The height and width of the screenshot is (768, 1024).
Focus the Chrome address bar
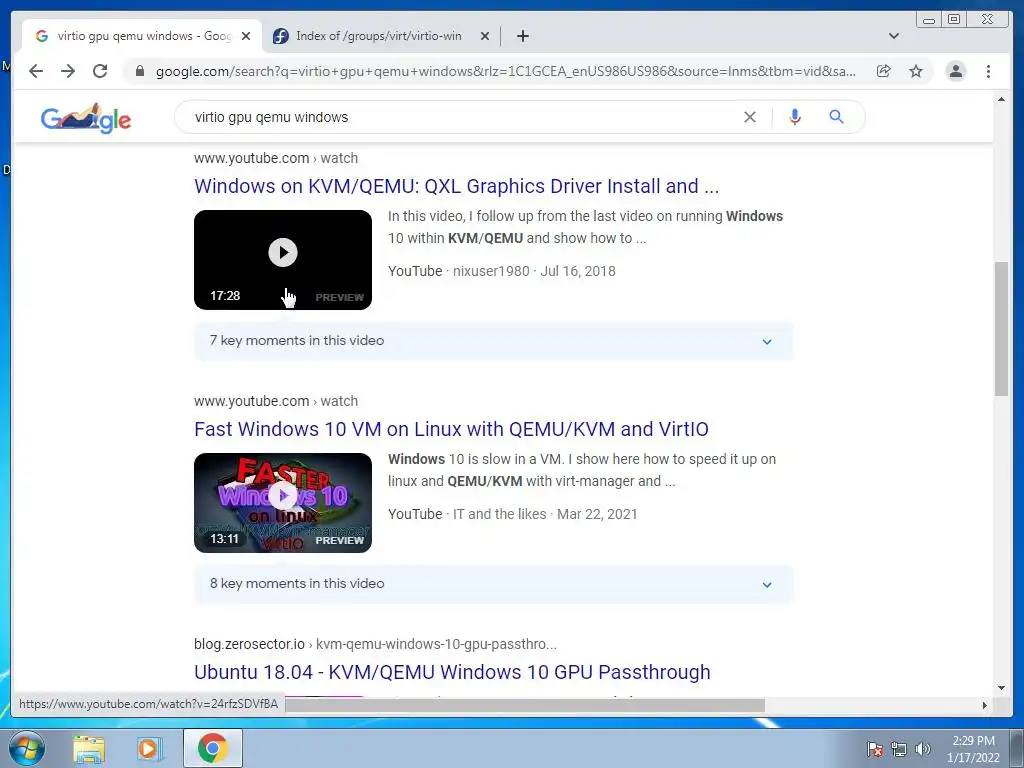pyautogui.click(x=505, y=71)
